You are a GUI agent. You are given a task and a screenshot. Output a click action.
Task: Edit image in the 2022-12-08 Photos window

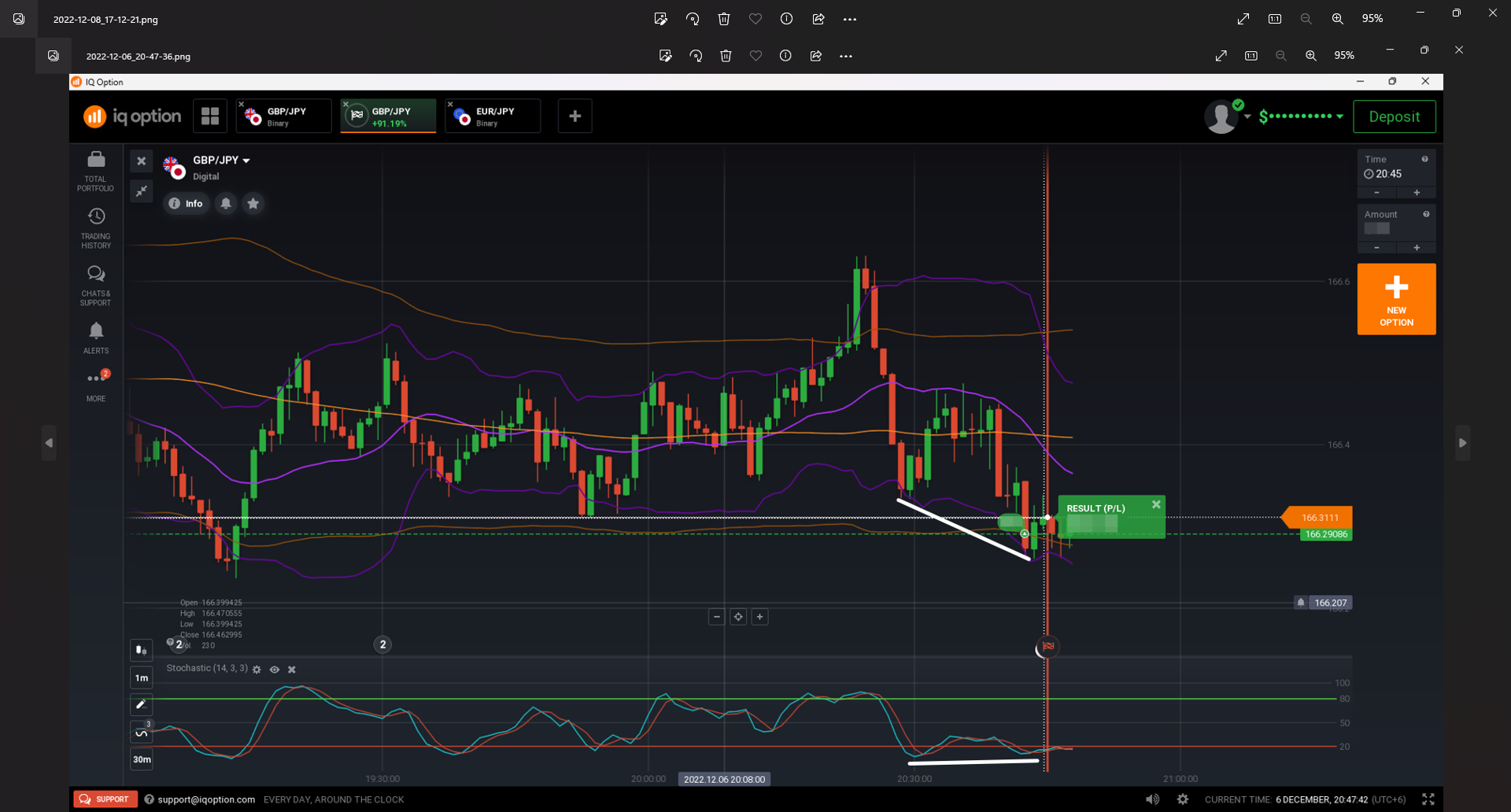click(660, 19)
